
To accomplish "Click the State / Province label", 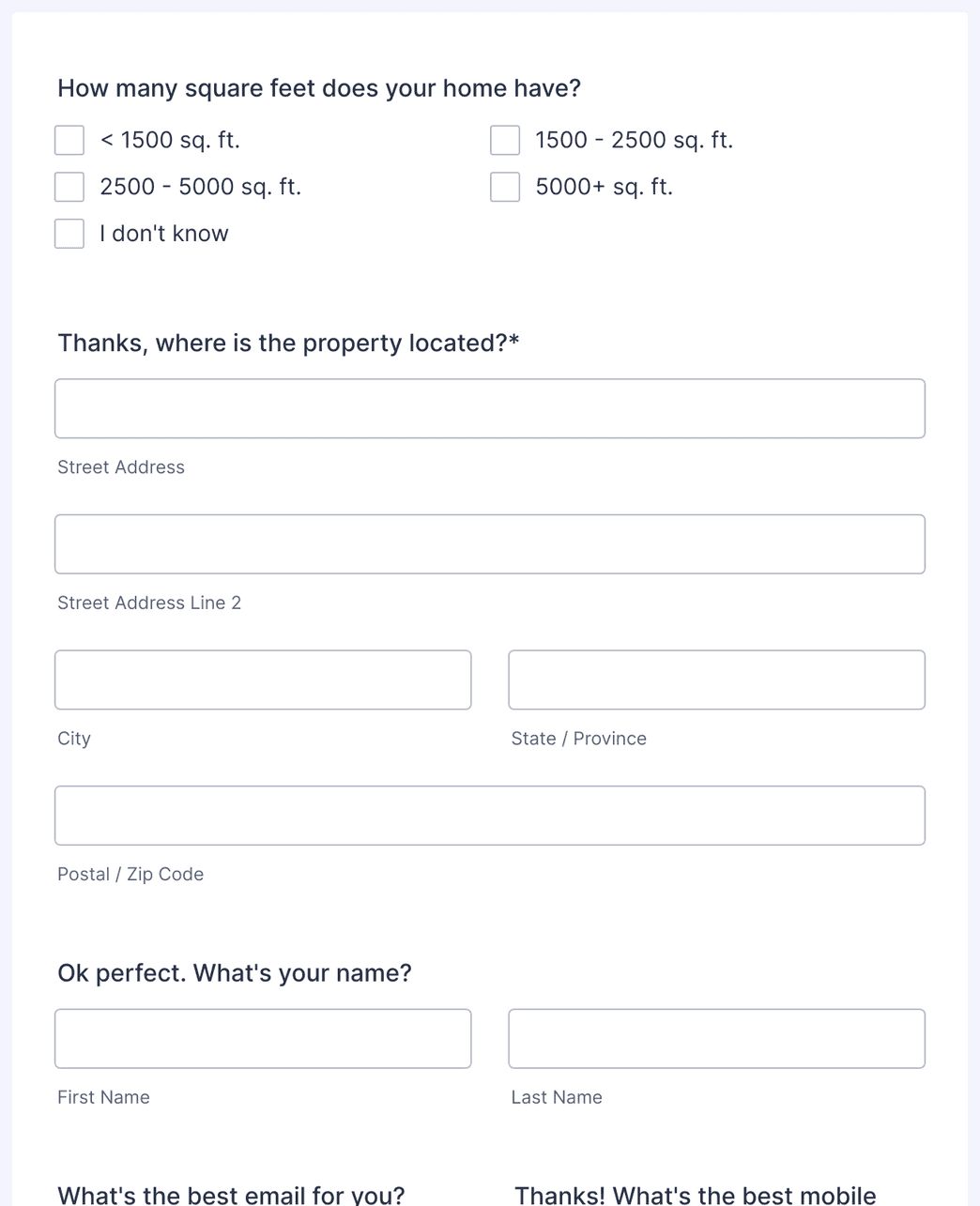I will tap(579, 738).
